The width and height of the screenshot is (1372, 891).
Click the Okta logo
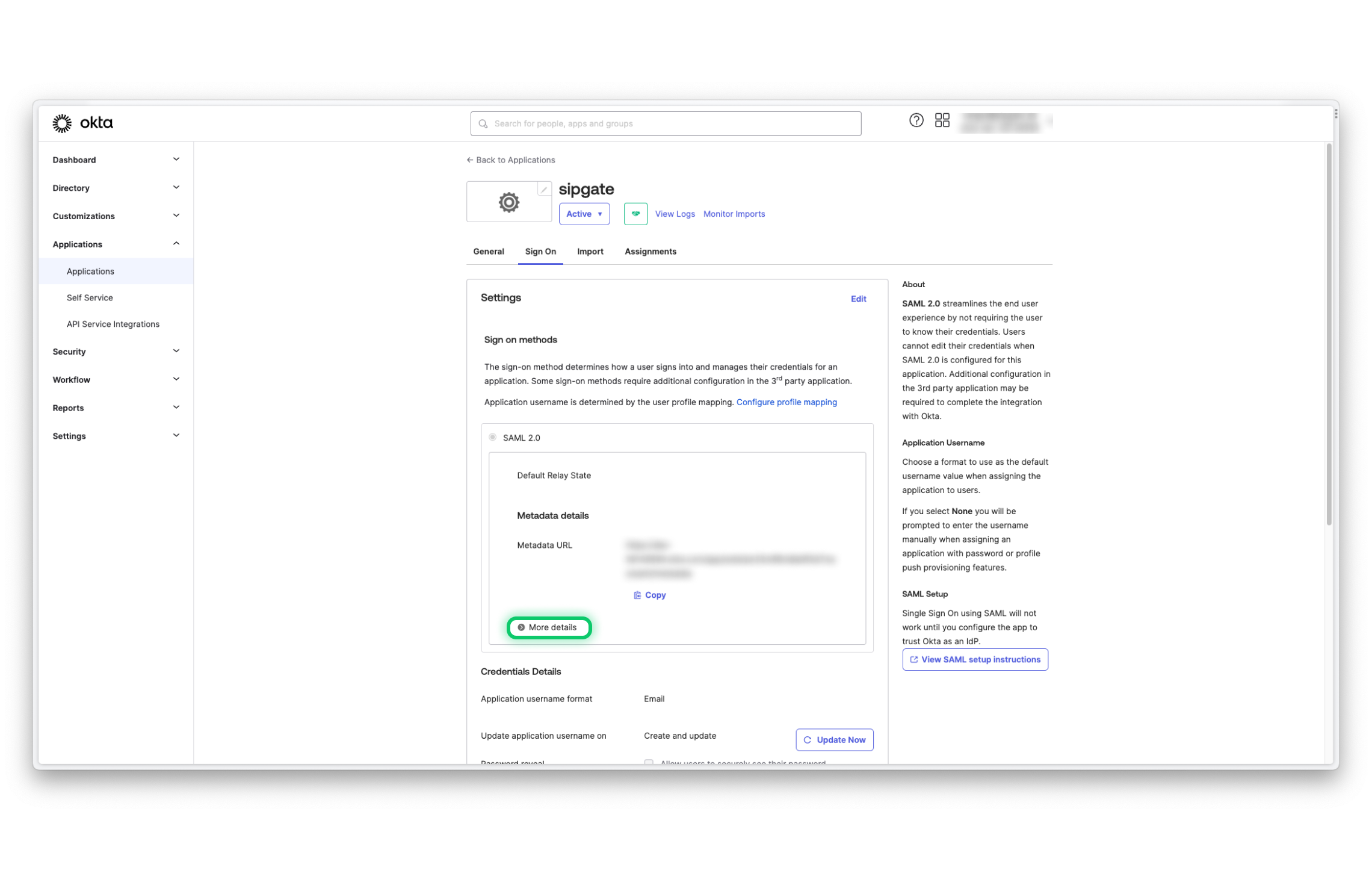(x=82, y=123)
